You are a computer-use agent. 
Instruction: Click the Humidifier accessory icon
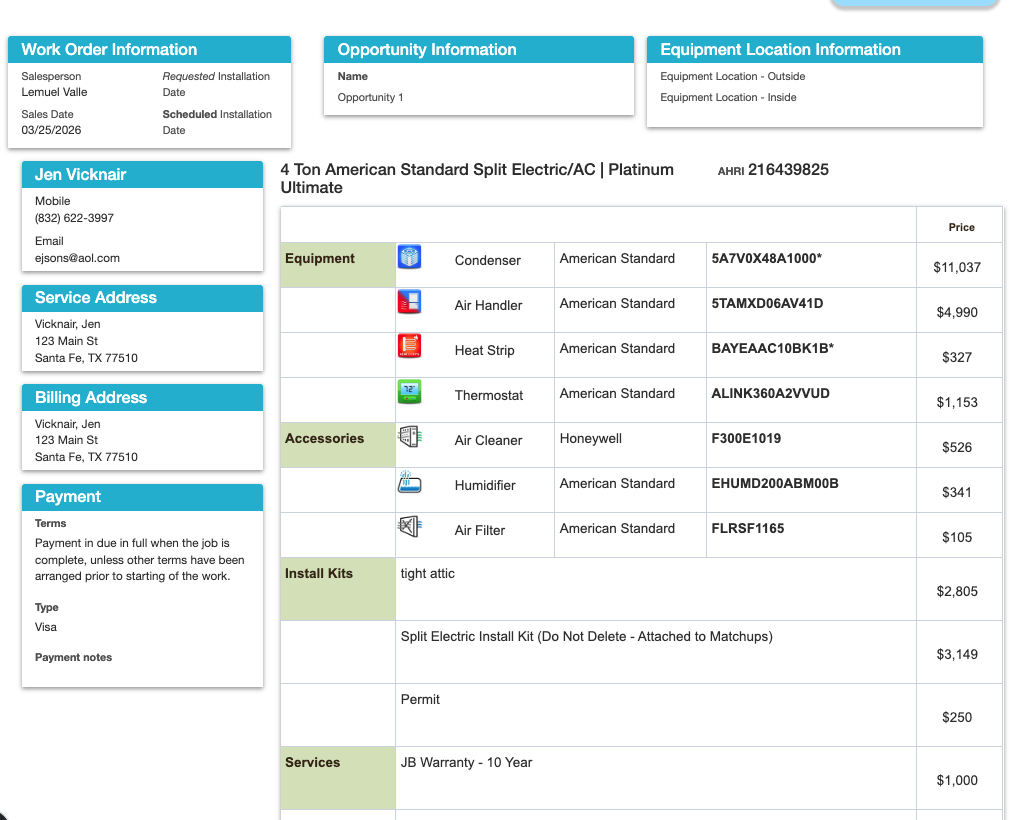[x=410, y=482]
